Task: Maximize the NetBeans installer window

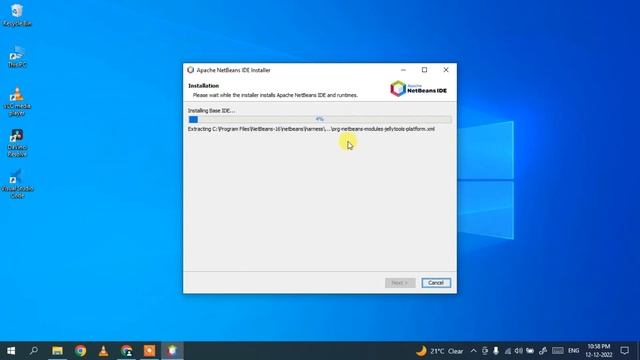Action: tap(424, 70)
